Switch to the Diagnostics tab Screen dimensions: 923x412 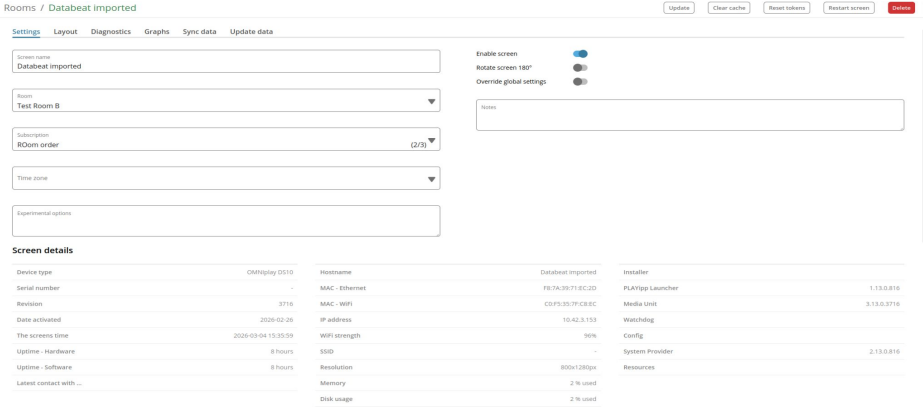[x=110, y=31]
